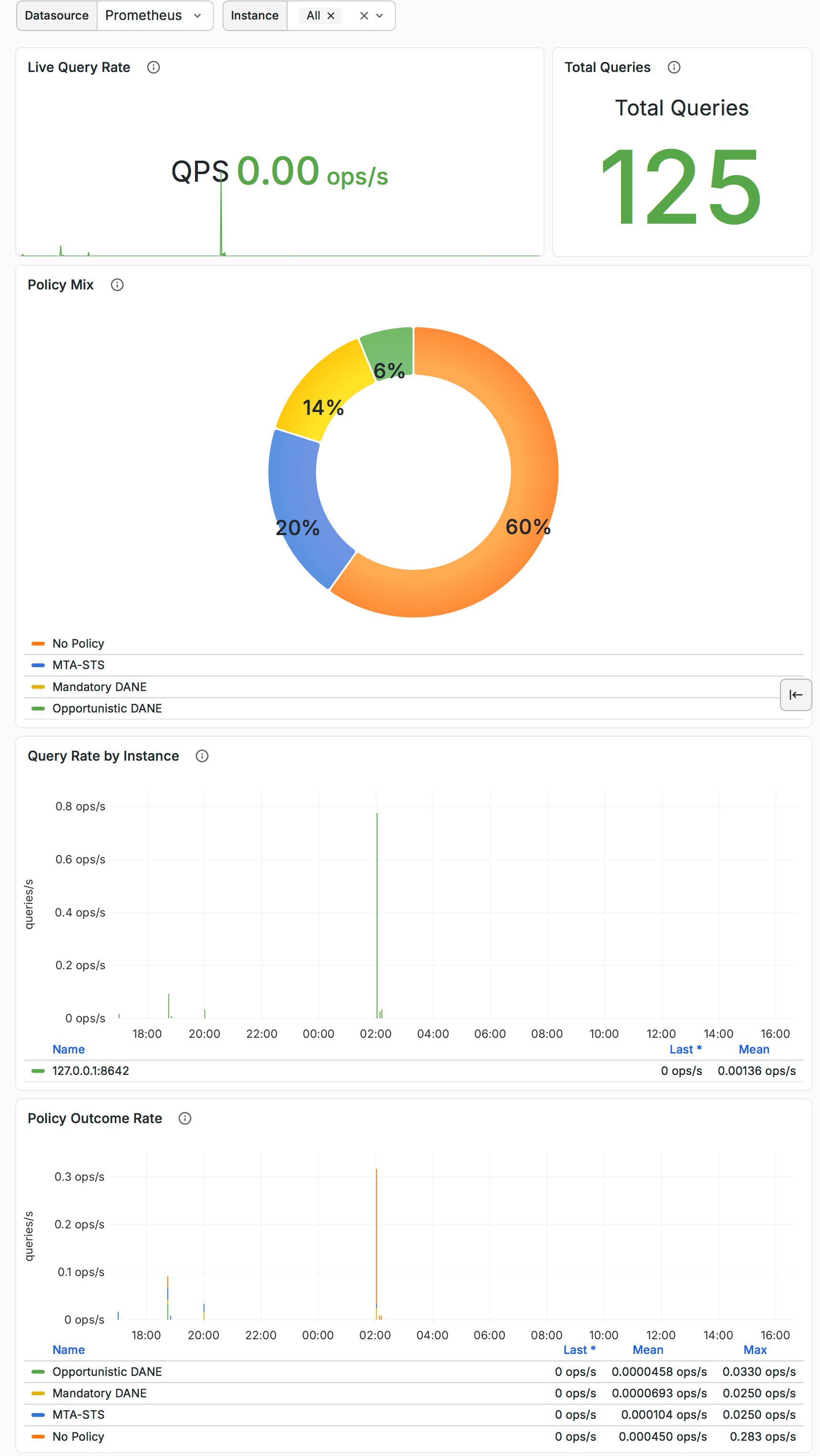Click the Policy Mix info icon
The image size is (820, 1456).
point(118,286)
